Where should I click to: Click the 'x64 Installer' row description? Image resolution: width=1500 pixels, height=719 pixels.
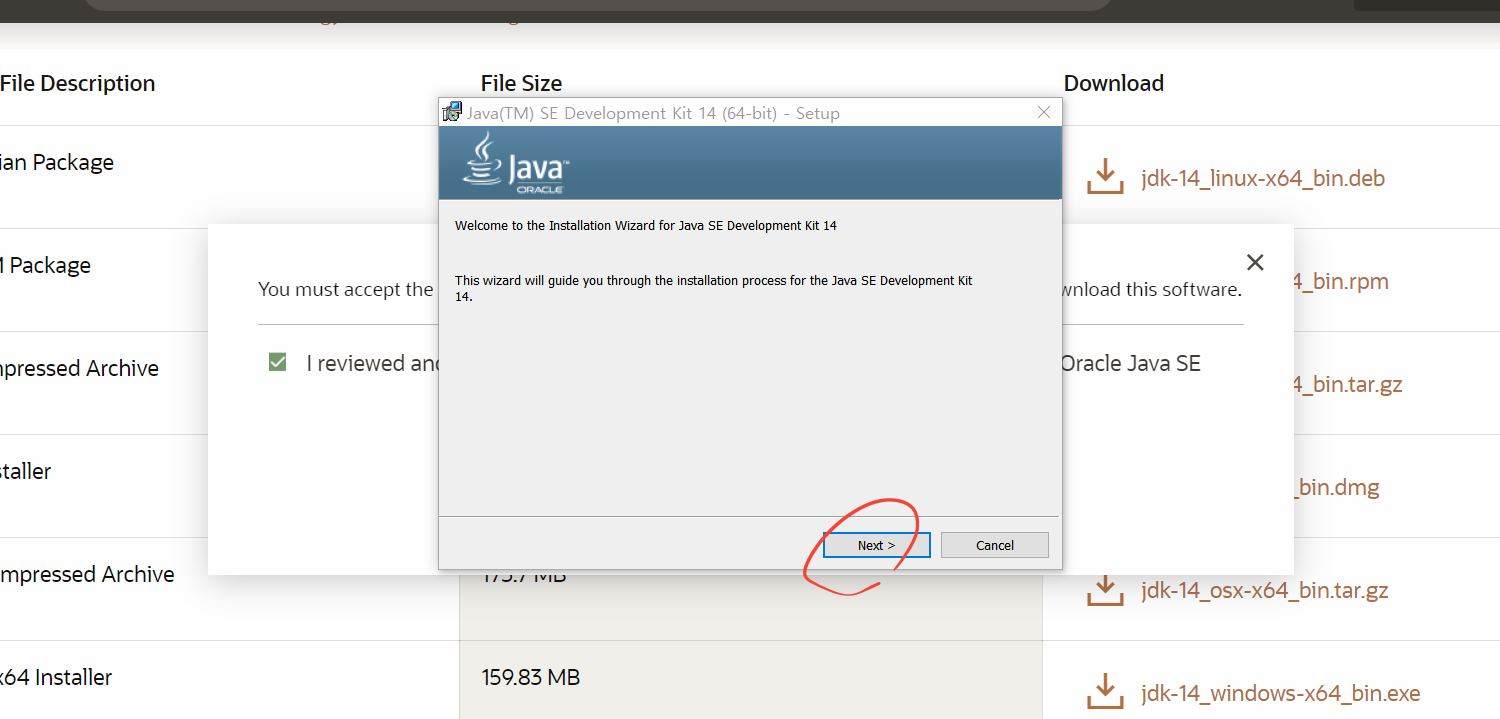click(x=56, y=677)
